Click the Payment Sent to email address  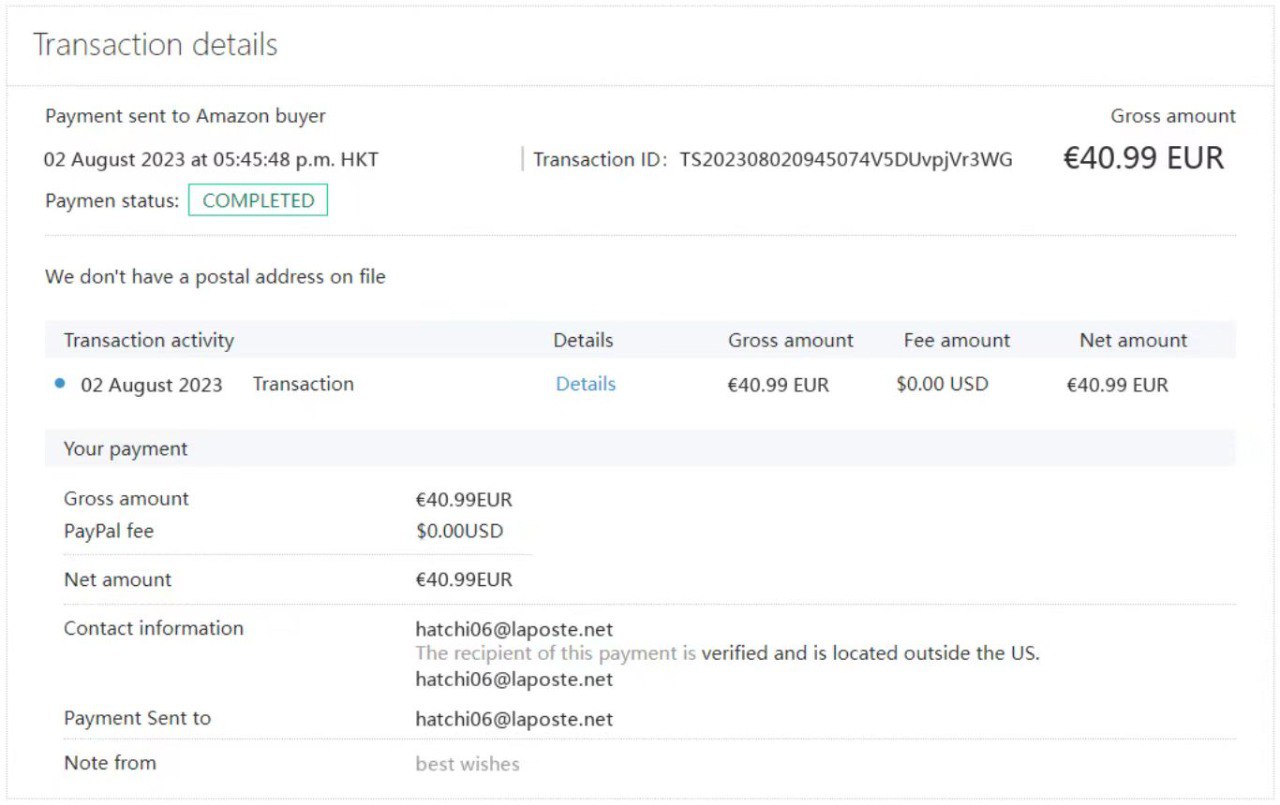click(x=514, y=719)
